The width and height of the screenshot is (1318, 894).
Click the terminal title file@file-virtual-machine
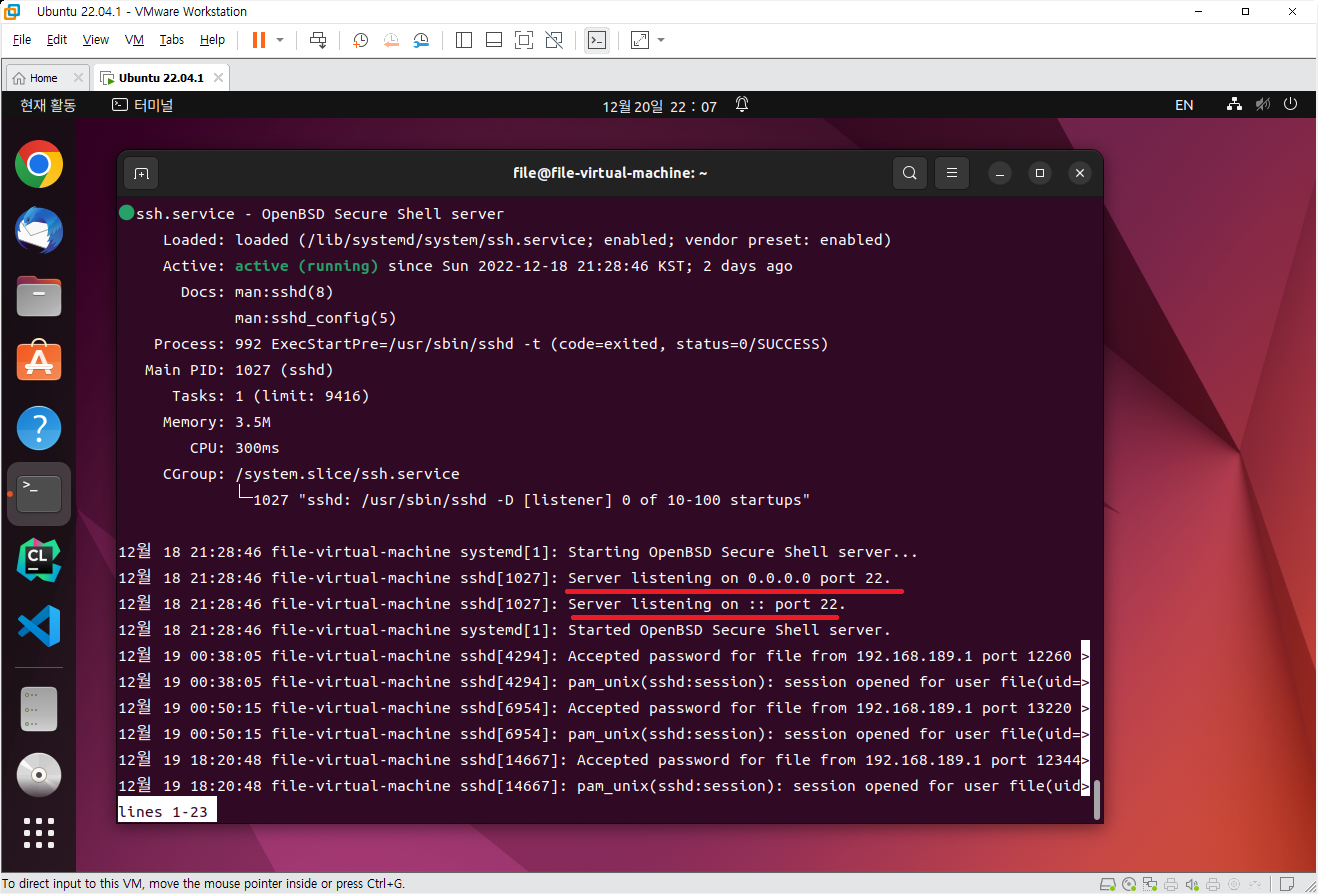click(610, 173)
